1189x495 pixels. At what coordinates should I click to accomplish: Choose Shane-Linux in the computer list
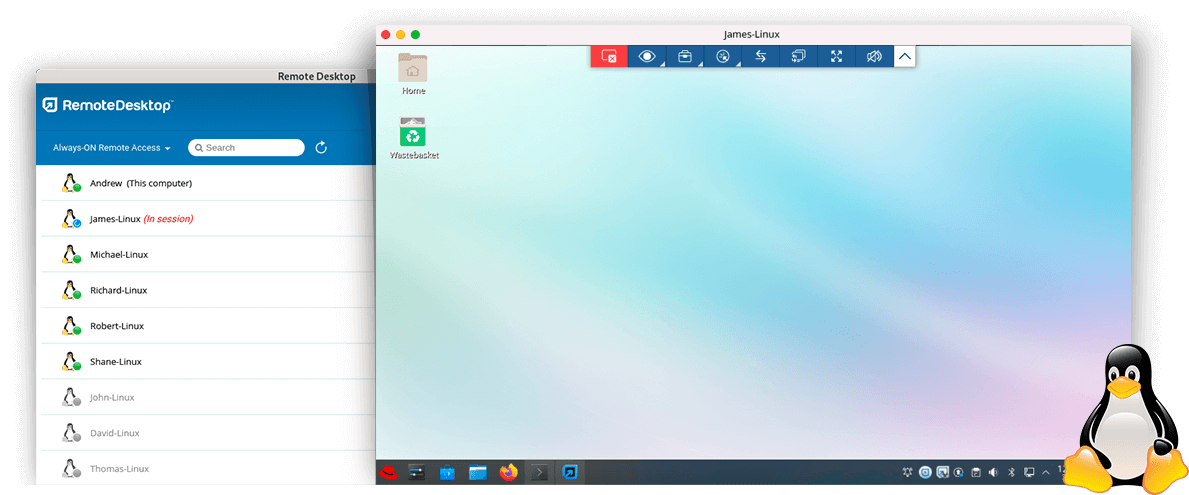[x=115, y=362]
